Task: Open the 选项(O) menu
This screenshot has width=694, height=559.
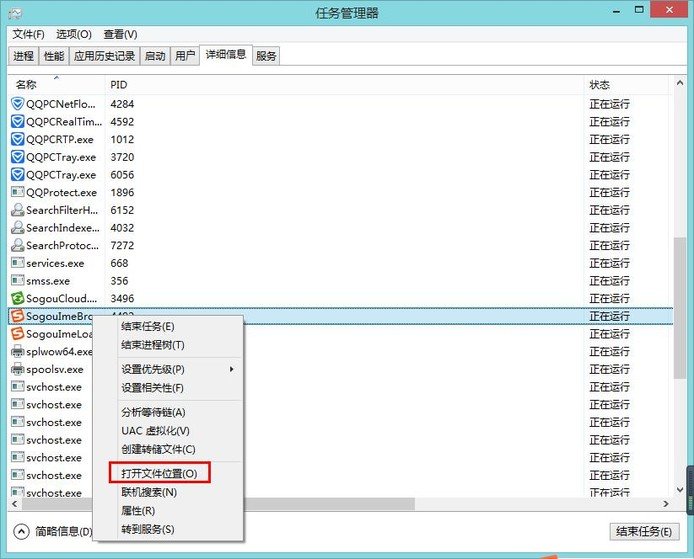Action: tap(74, 35)
